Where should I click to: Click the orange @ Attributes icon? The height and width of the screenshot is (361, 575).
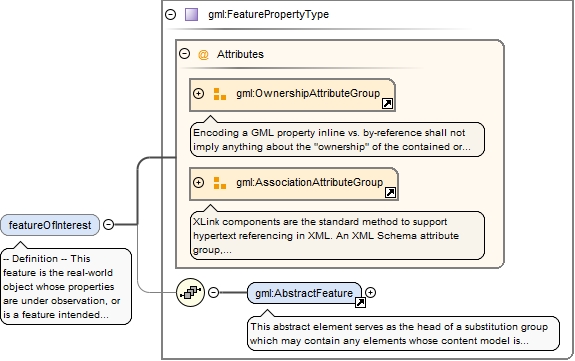[x=203, y=55]
